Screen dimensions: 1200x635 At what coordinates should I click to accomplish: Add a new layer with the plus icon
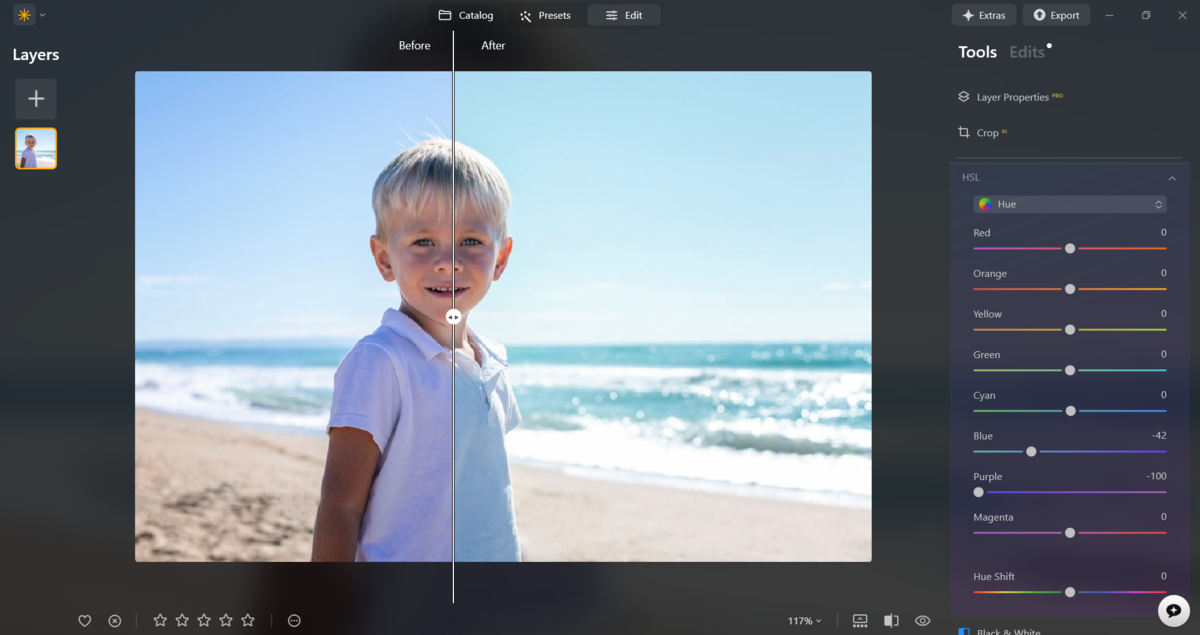point(35,98)
